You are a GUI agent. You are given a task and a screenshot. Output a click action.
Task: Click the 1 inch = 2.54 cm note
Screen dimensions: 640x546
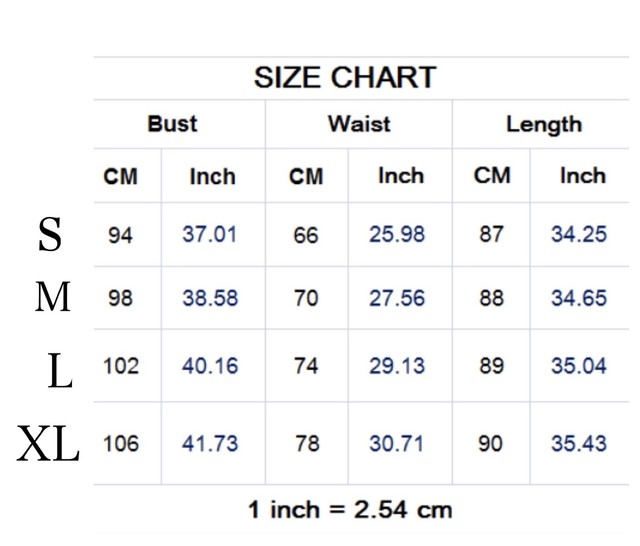pos(350,510)
